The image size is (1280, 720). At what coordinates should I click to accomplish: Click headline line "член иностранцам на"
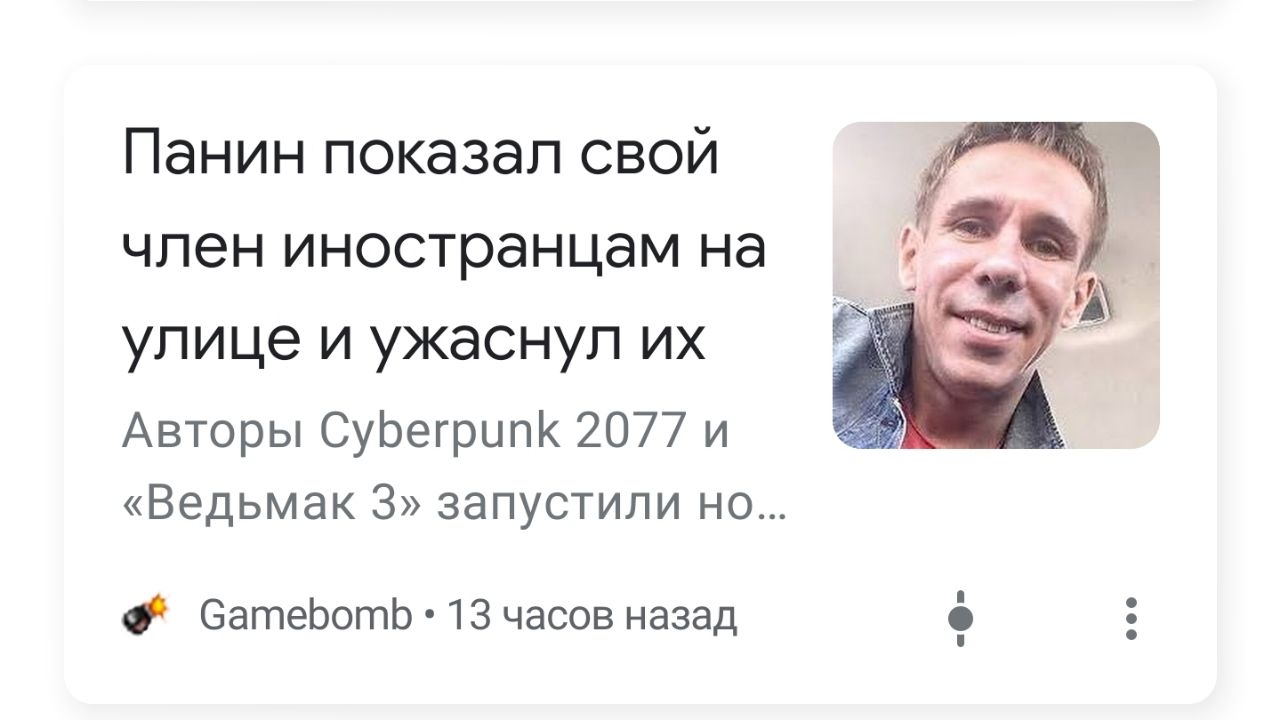point(445,247)
